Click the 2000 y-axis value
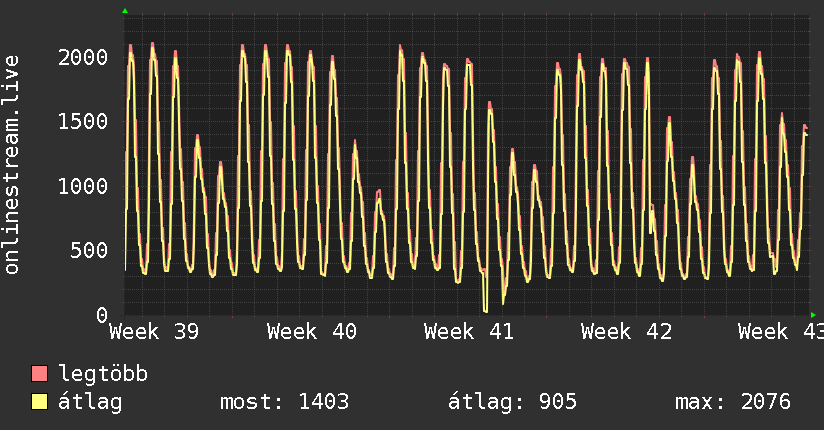824x430 pixels. (x=83, y=57)
